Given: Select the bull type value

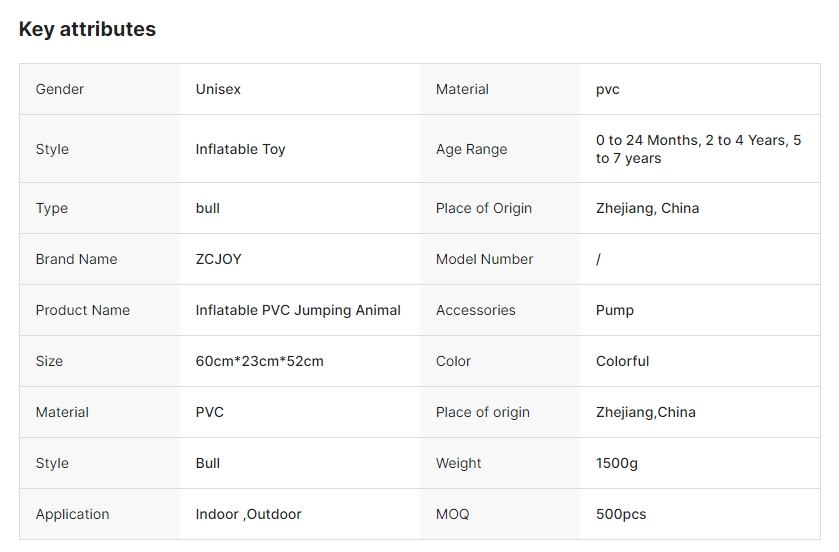Looking at the screenshot, I should (x=207, y=208).
